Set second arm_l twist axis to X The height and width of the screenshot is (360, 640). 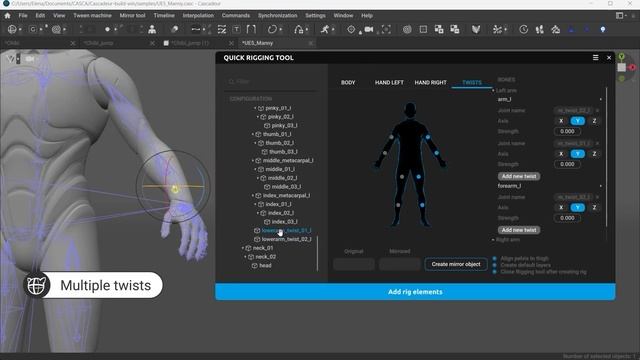561,154
